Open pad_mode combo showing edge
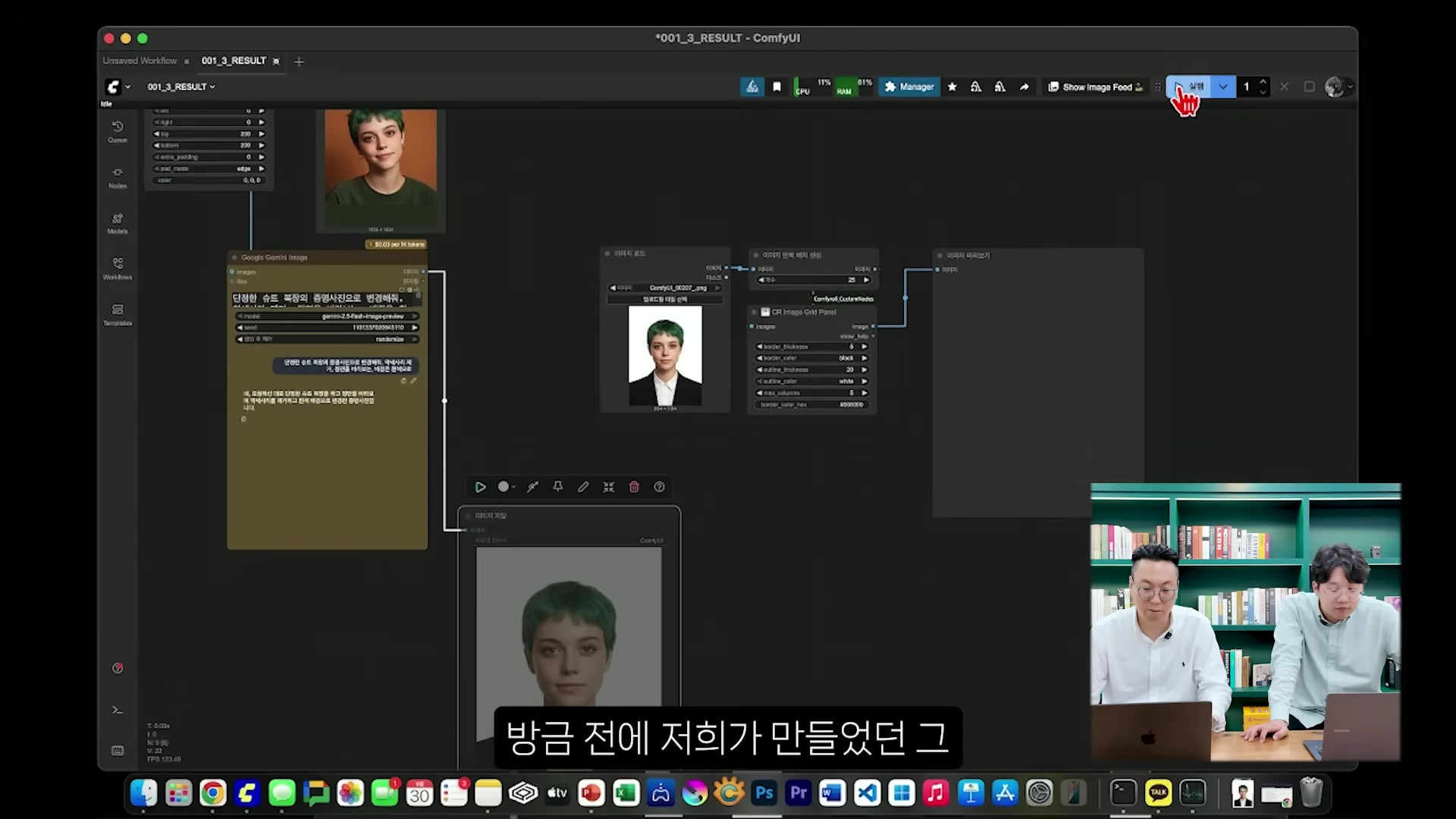1456x819 pixels. tap(209, 168)
